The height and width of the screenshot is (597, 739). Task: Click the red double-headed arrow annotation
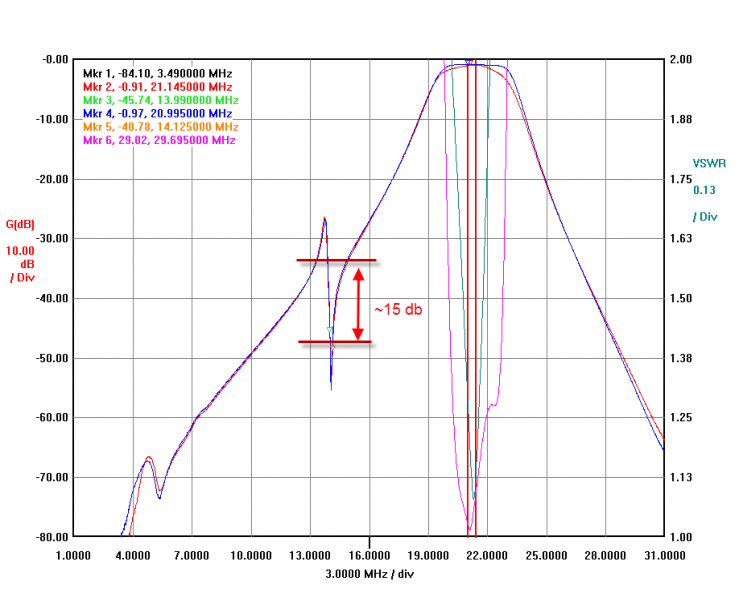358,301
